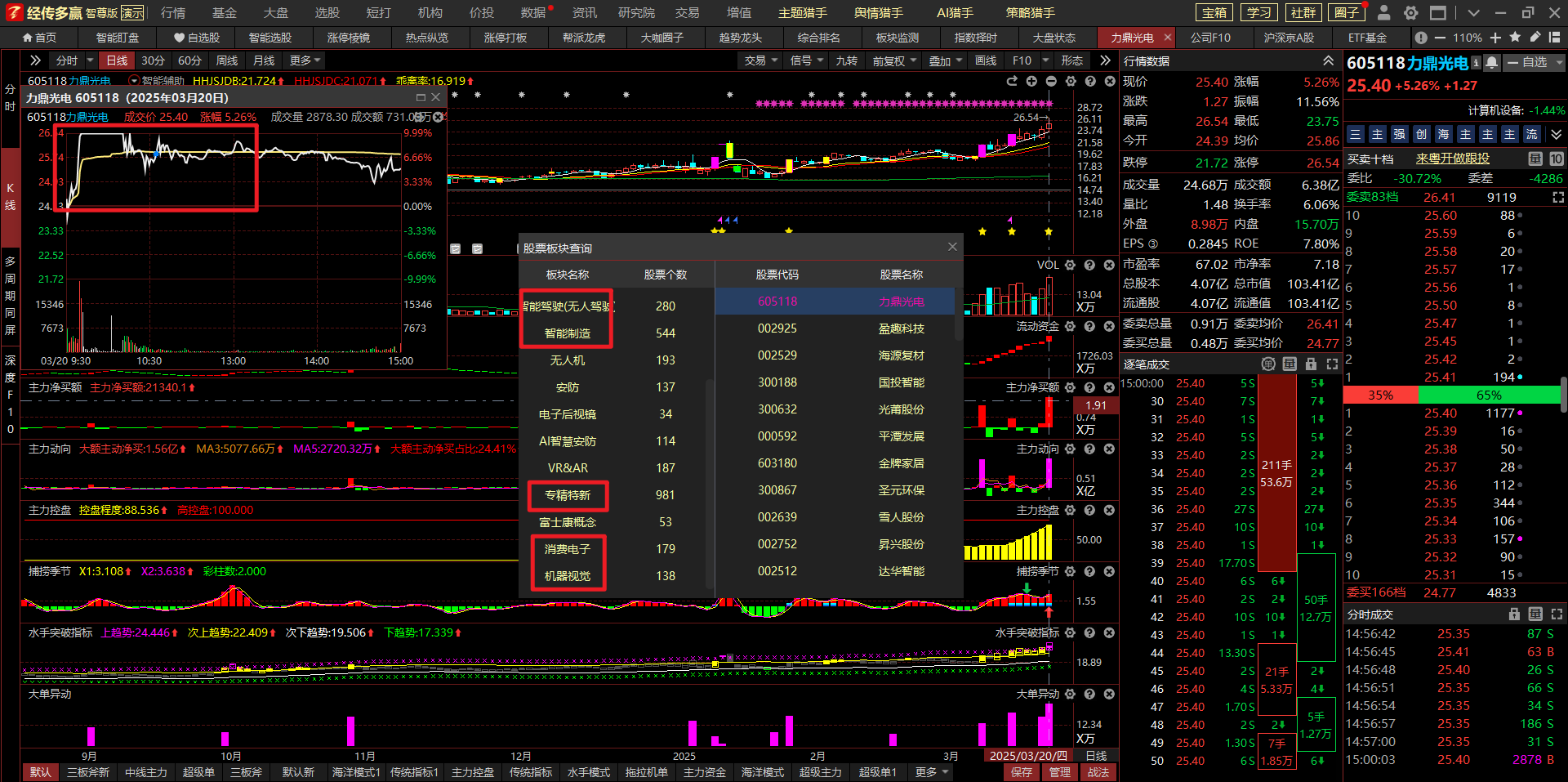1568x782 pixels.
Task: Click the redo arrow icon on main chart
Action: (1012, 81)
